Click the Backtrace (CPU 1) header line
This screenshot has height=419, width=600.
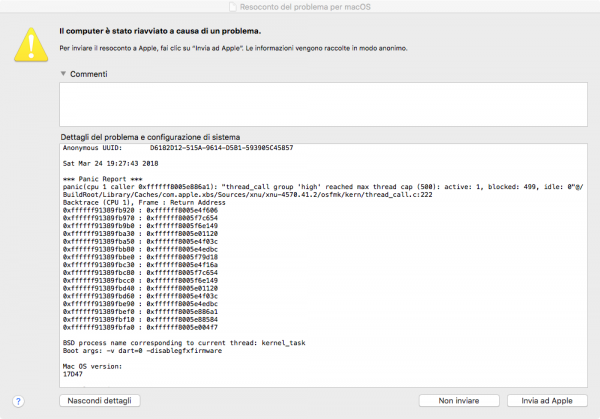click(x=144, y=202)
